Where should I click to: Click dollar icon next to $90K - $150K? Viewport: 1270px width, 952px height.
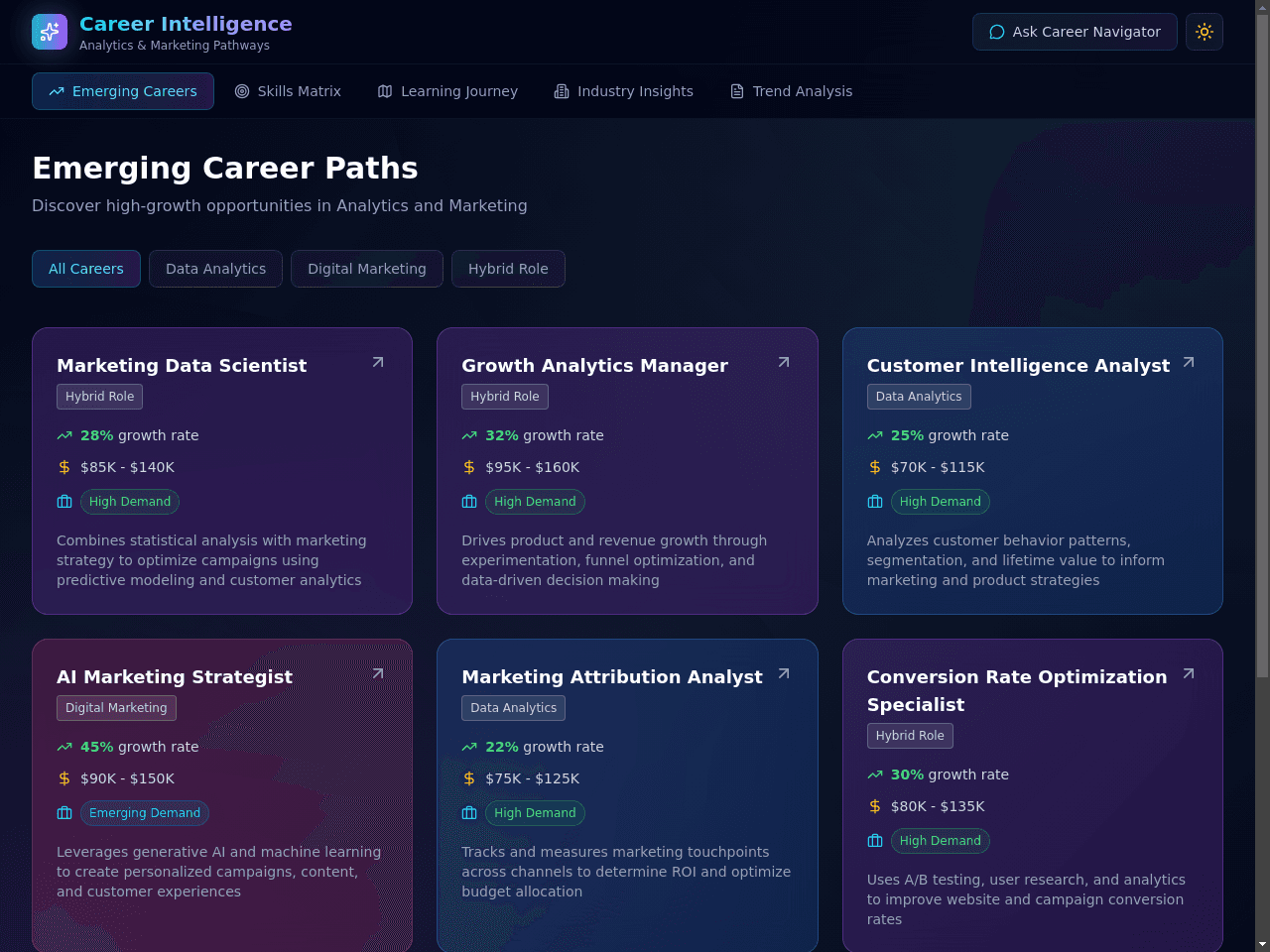(x=64, y=778)
